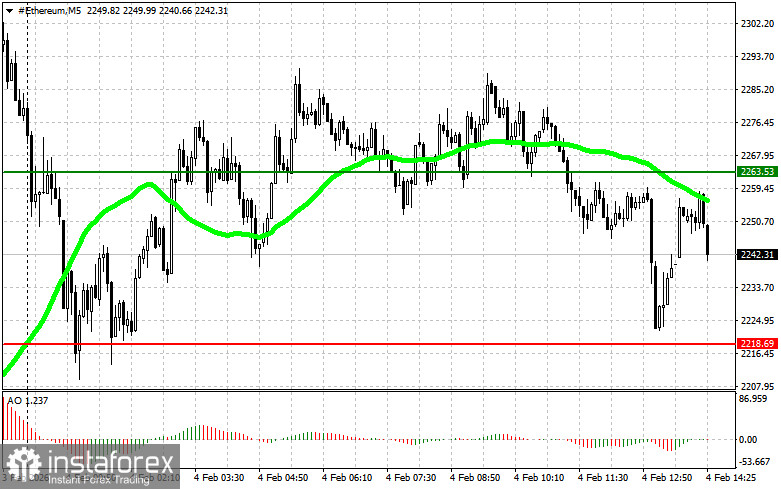The image size is (781, 489).
Task: Click price scale value 2293.70
Action: point(757,57)
